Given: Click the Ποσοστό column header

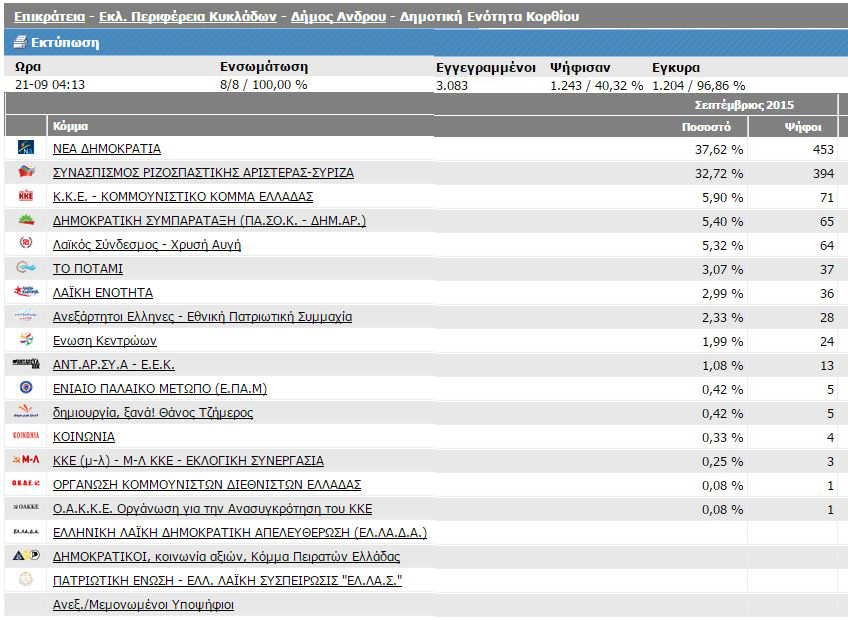Looking at the screenshot, I should point(706,127).
